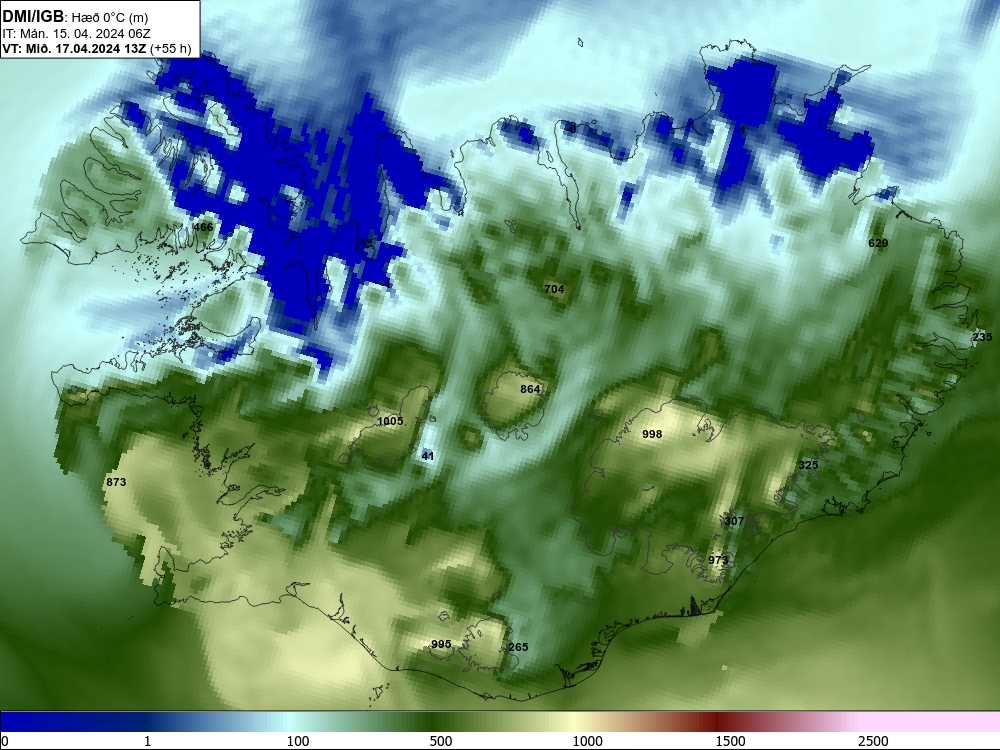The width and height of the screenshot is (1000, 750).
Task: Click the 235 label on east coast
Action: pos(982,337)
